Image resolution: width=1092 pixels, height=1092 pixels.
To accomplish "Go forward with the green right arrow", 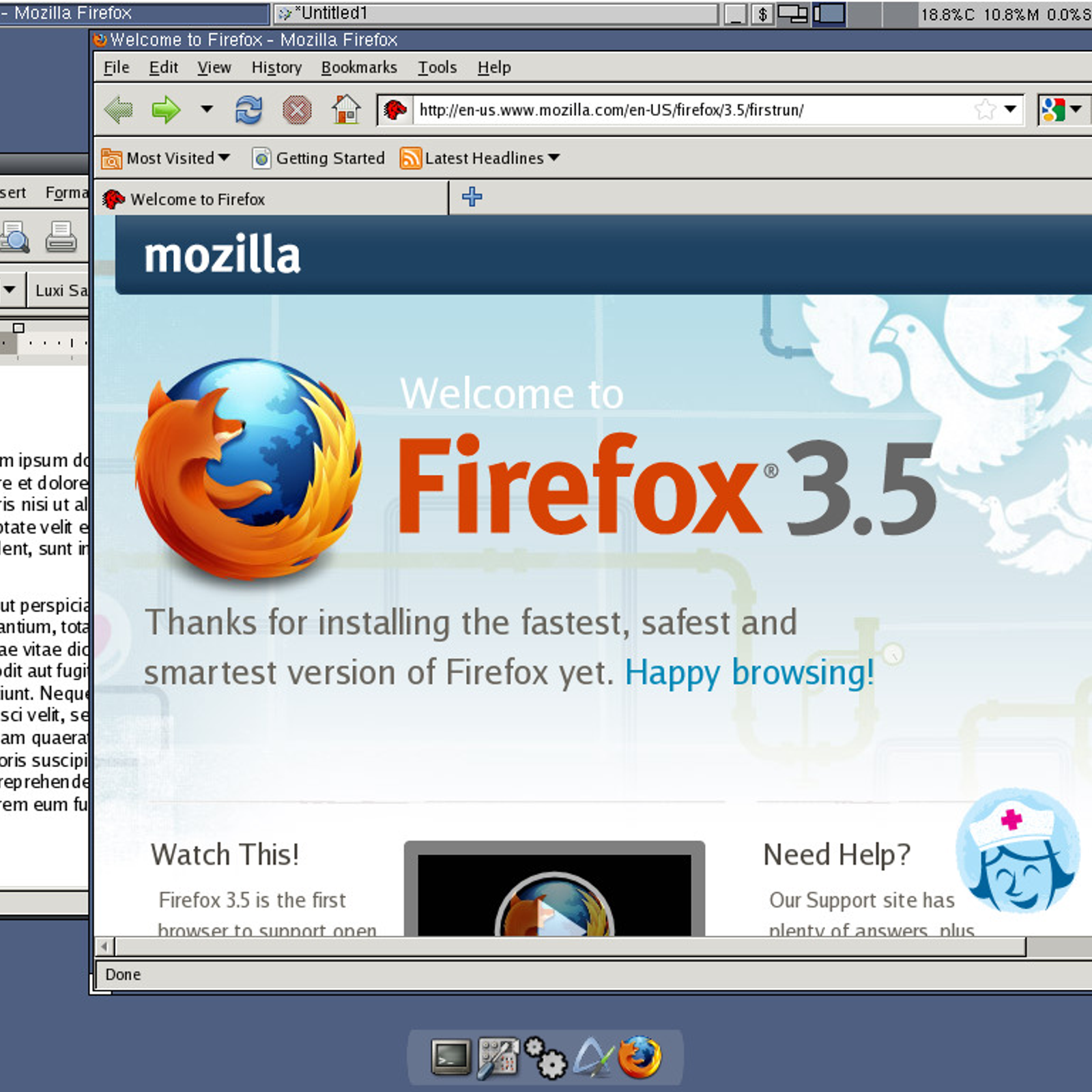I will (x=166, y=110).
